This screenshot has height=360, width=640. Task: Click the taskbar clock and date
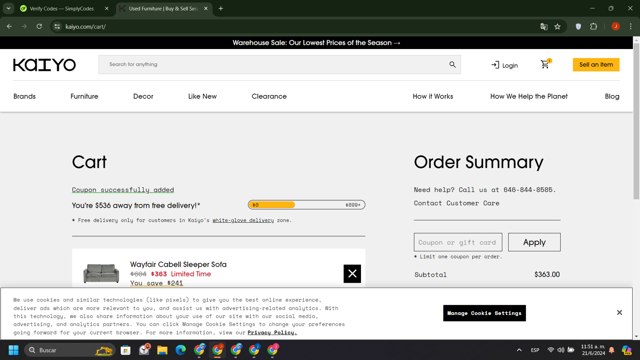(593, 350)
